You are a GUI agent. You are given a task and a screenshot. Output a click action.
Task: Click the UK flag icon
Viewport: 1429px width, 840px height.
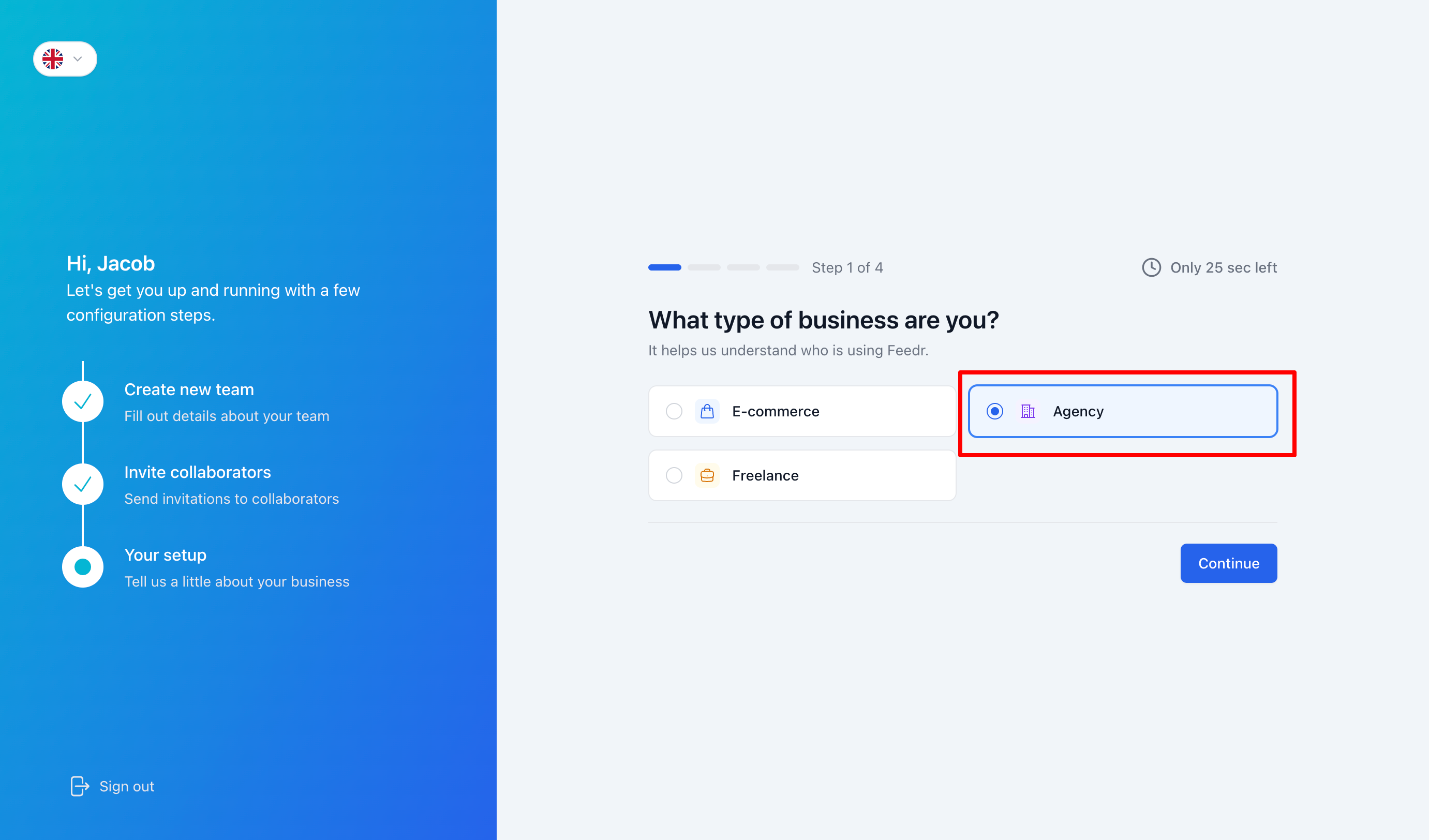click(x=53, y=59)
